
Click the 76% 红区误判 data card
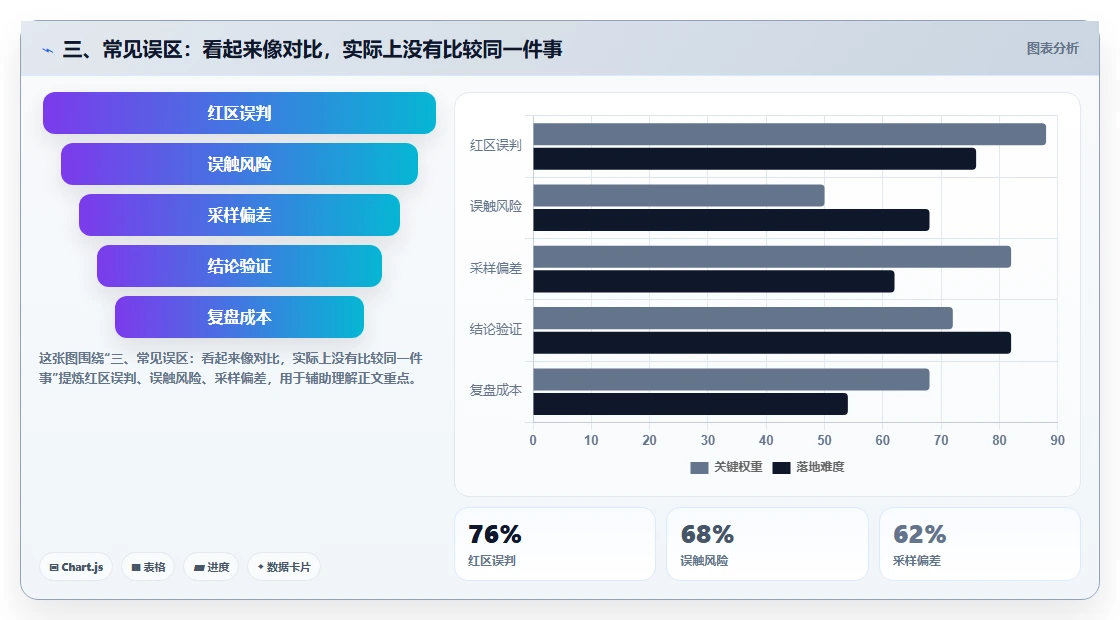[555, 544]
